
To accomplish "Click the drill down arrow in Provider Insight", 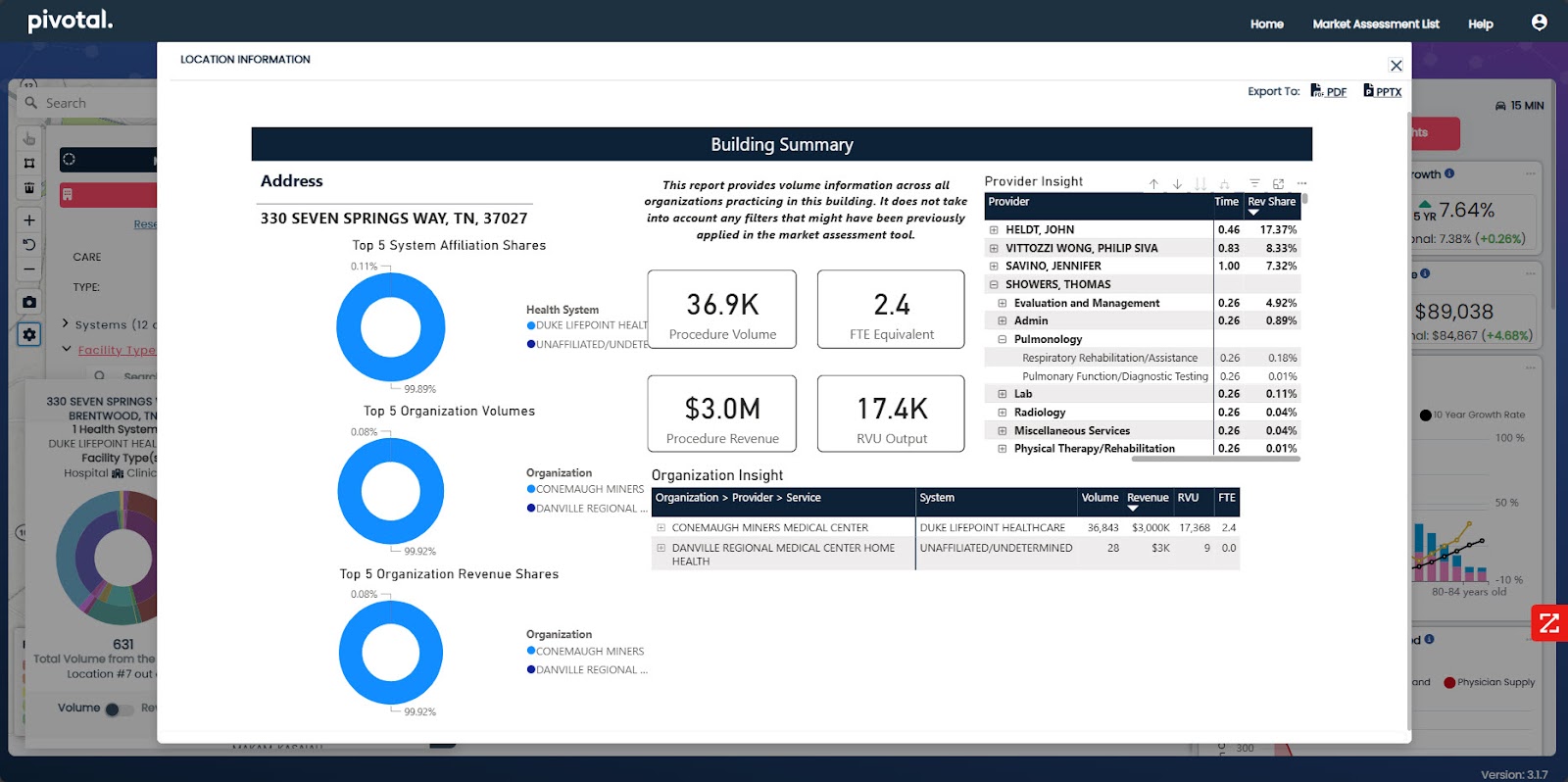I will [1177, 183].
